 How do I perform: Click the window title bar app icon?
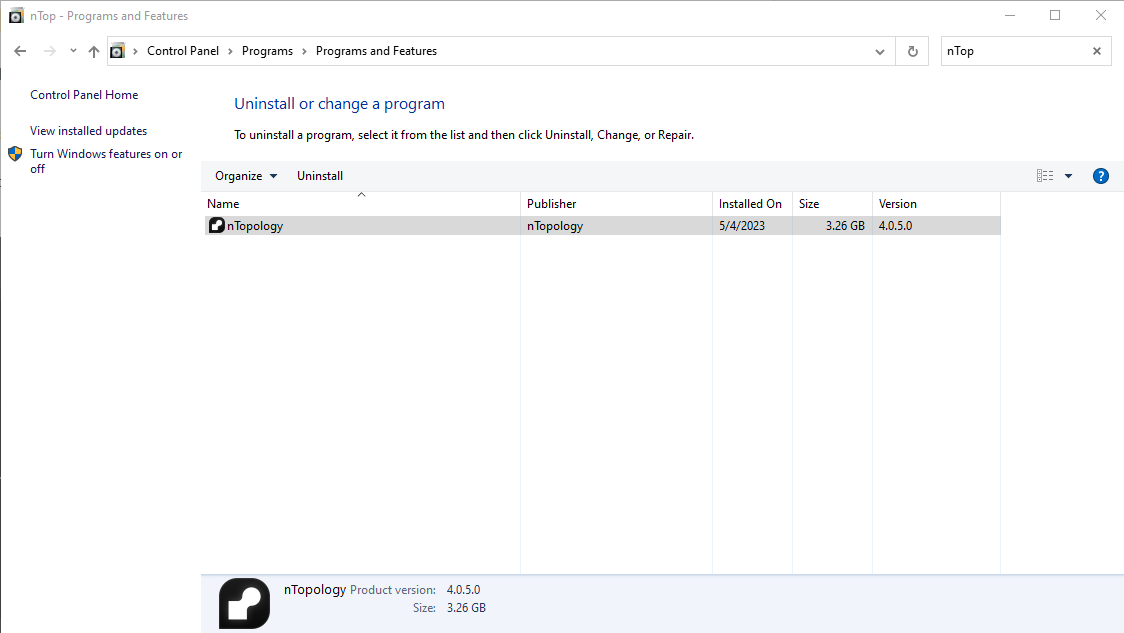(16, 16)
